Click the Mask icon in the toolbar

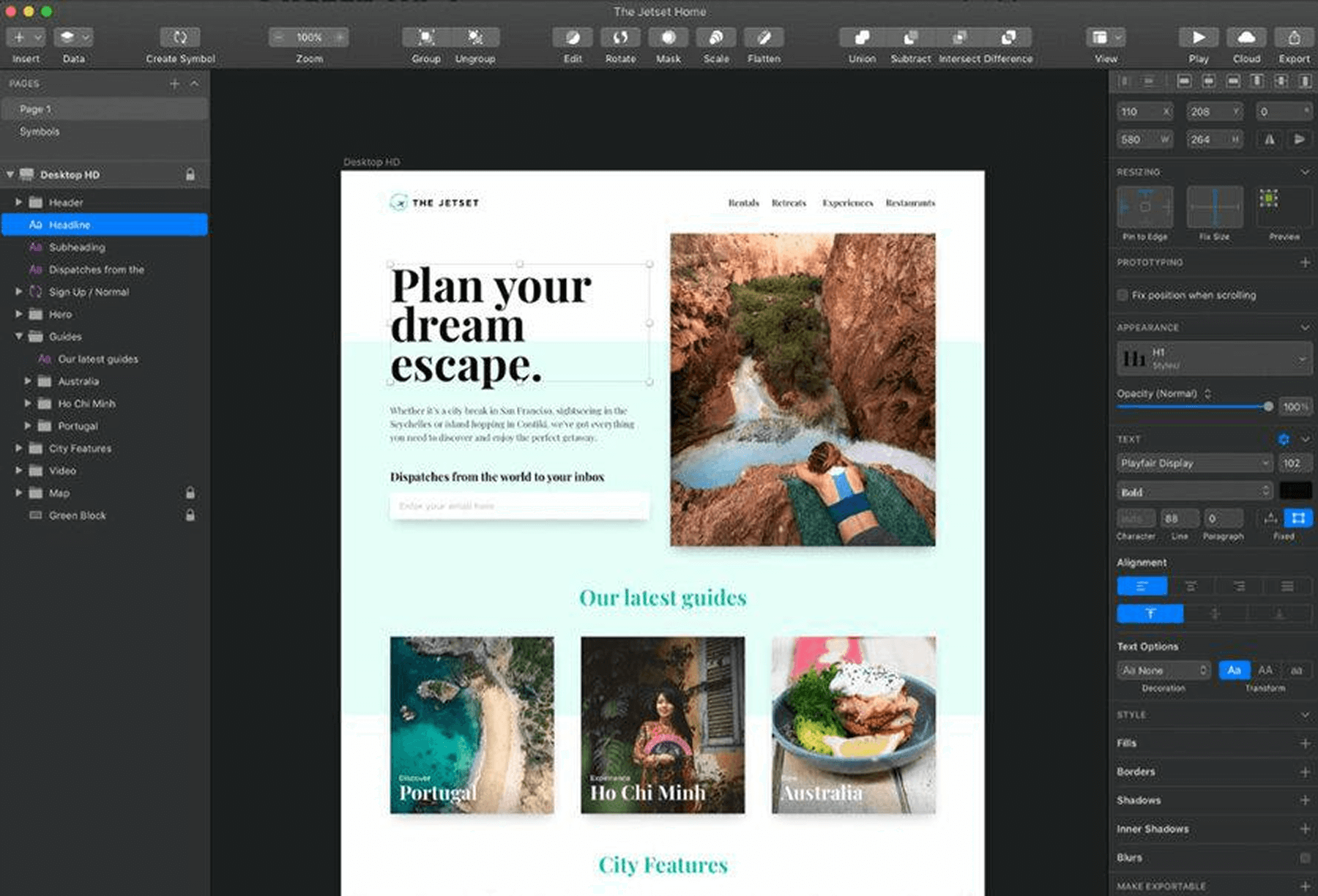668,37
